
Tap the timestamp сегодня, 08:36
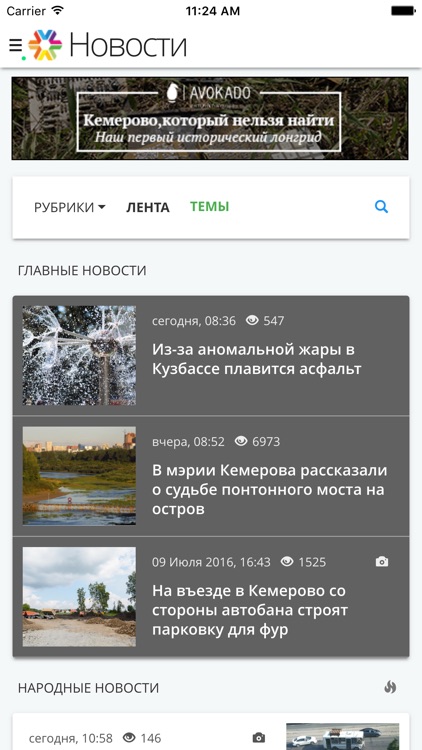(x=194, y=320)
